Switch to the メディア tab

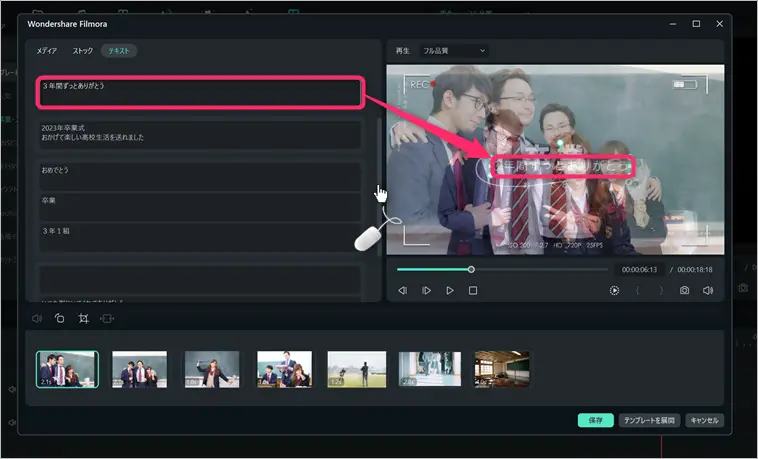click(x=47, y=51)
